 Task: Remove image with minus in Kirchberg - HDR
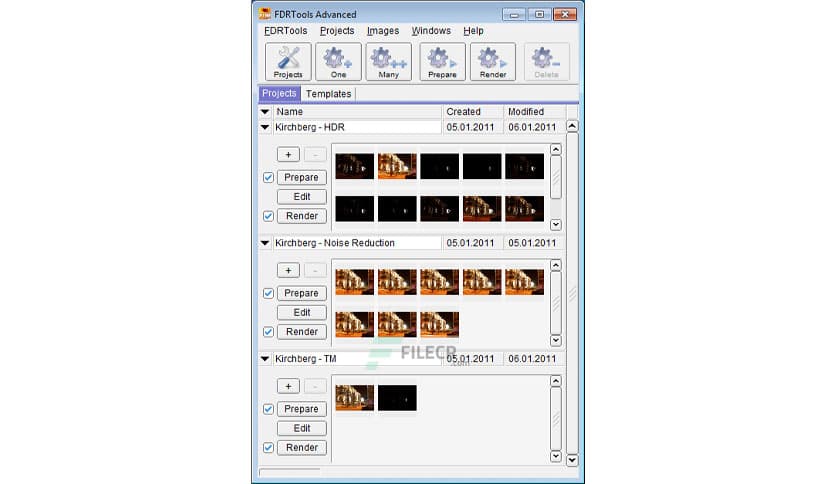pos(315,155)
